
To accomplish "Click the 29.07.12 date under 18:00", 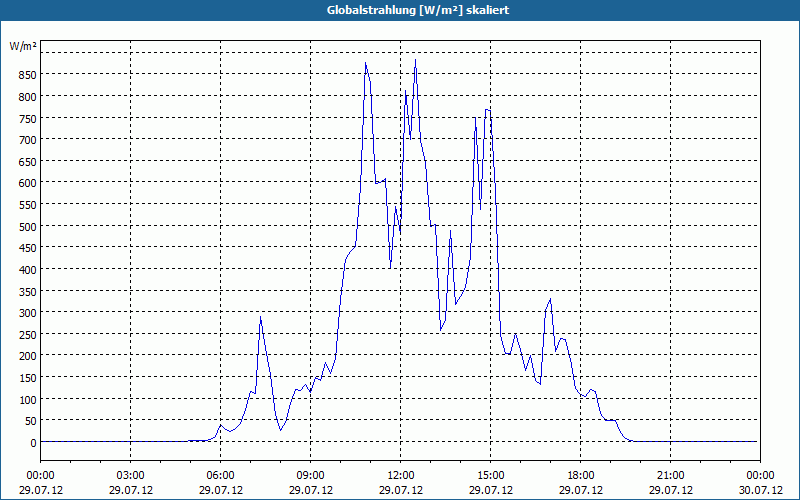I will click(581, 490).
